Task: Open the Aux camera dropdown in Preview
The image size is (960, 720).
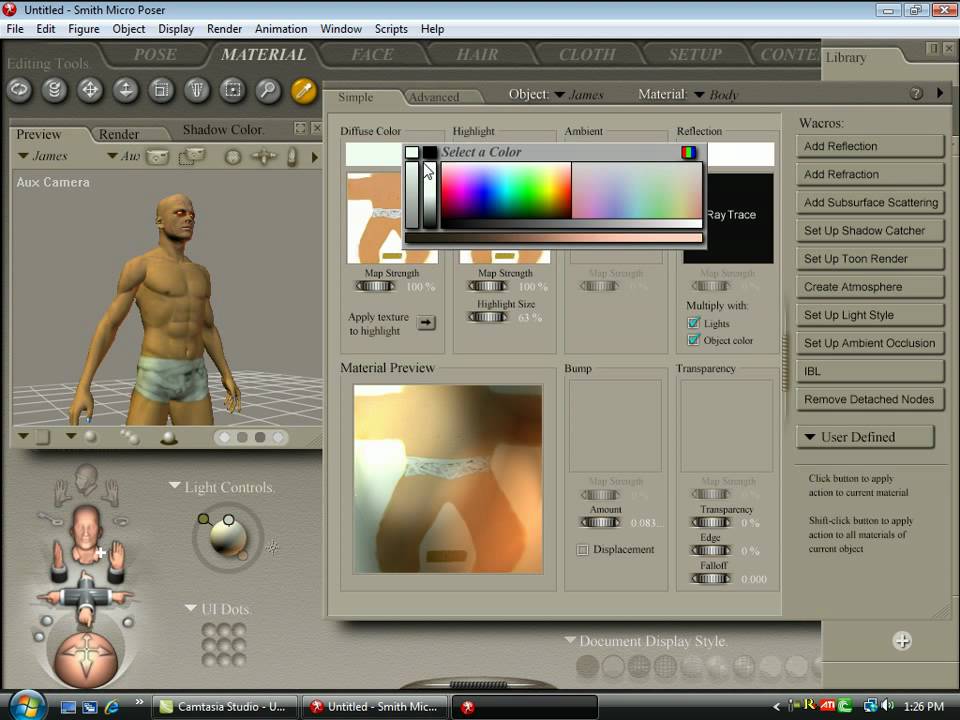Action: pyautogui.click(x=112, y=156)
